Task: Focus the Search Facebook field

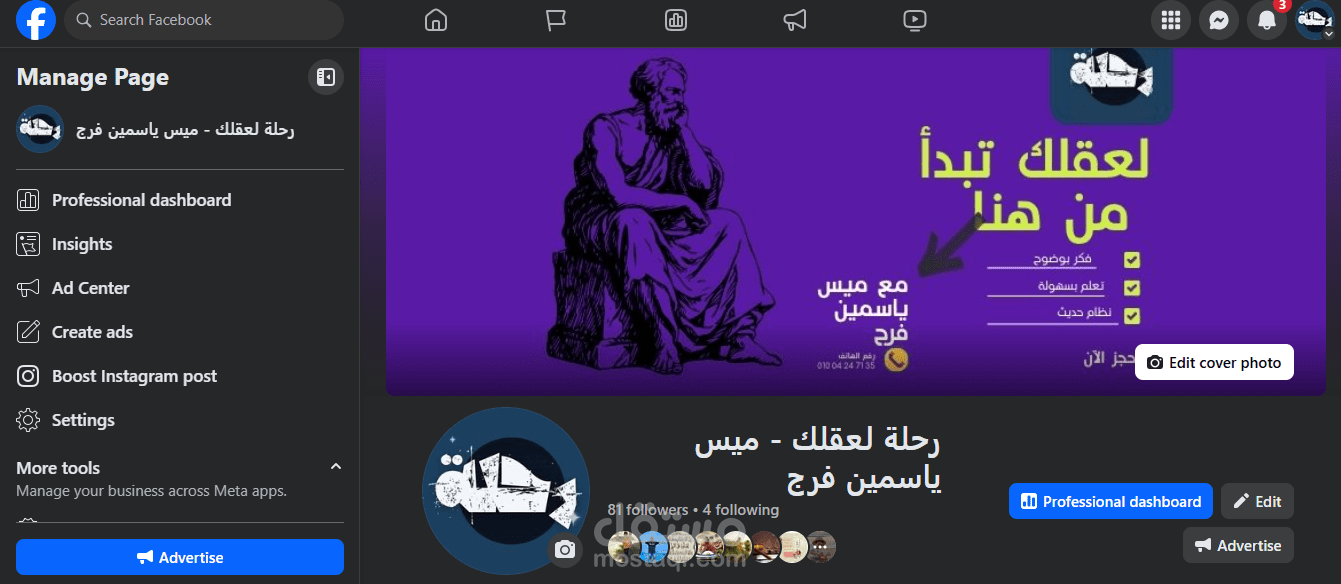Action: [x=204, y=20]
